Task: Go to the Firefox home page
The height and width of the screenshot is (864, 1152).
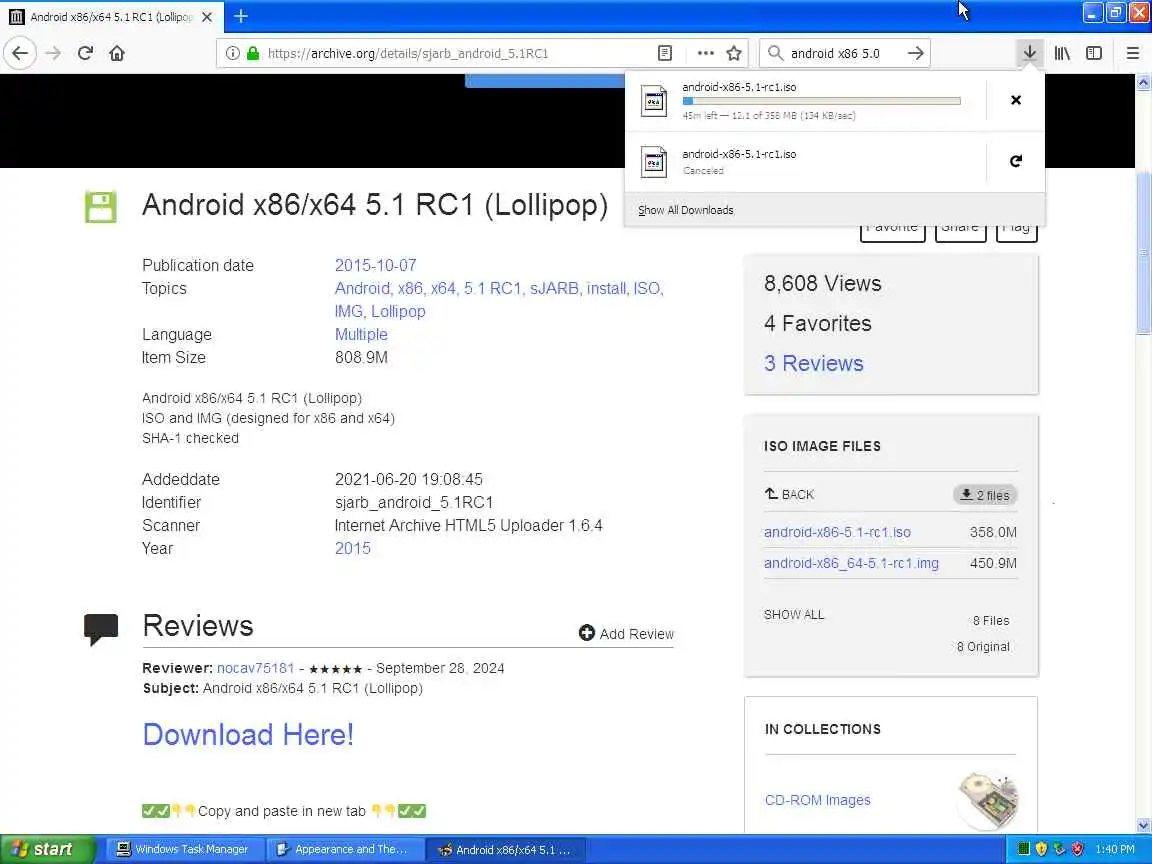Action: (x=117, y=53)
